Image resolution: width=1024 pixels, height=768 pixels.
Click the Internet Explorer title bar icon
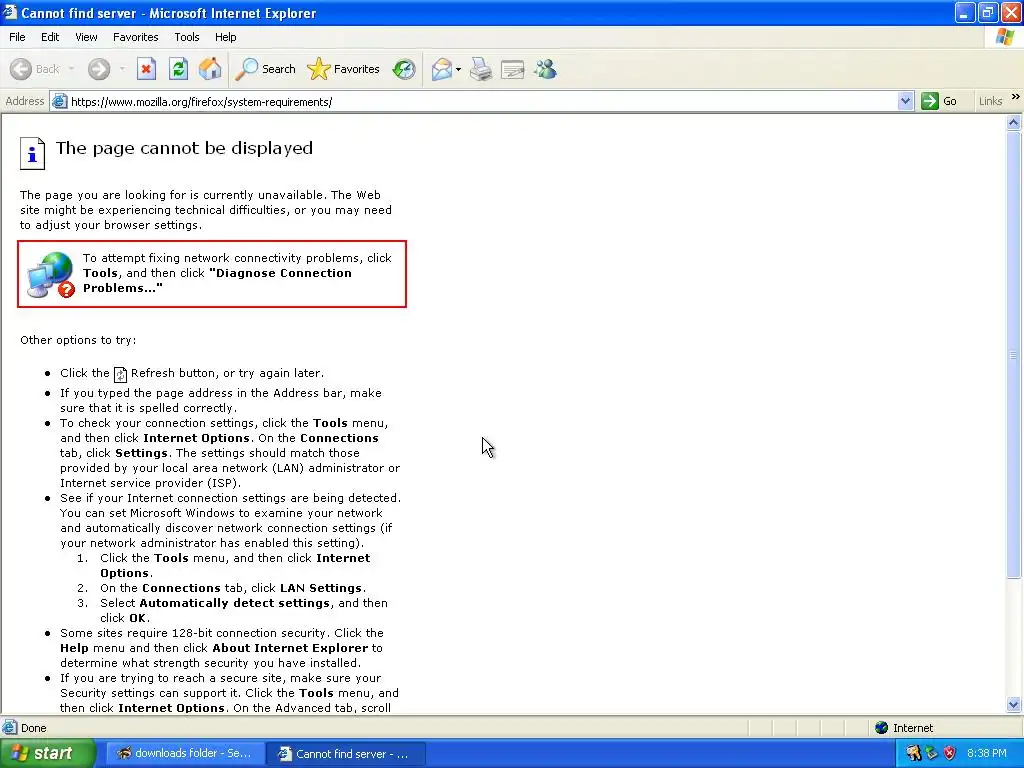10,12
